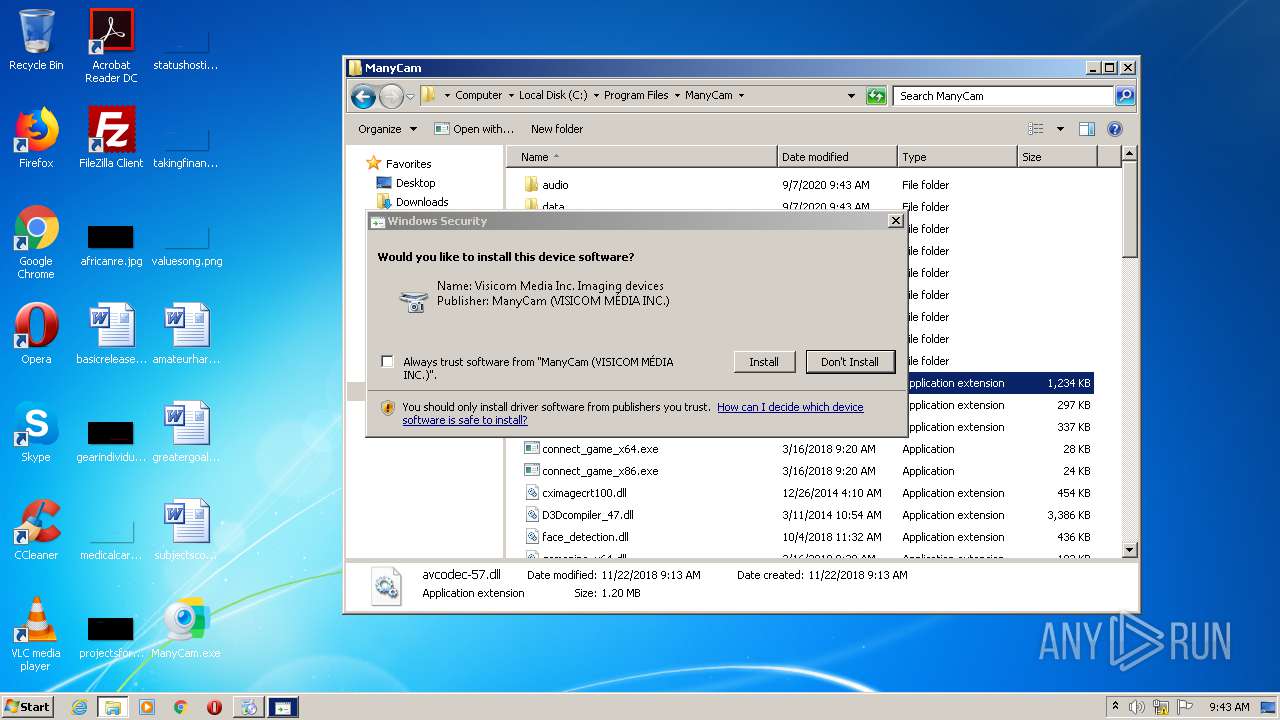Sort by Name column header
This screenshot has height=720, width=1280.
pos(642,157)
